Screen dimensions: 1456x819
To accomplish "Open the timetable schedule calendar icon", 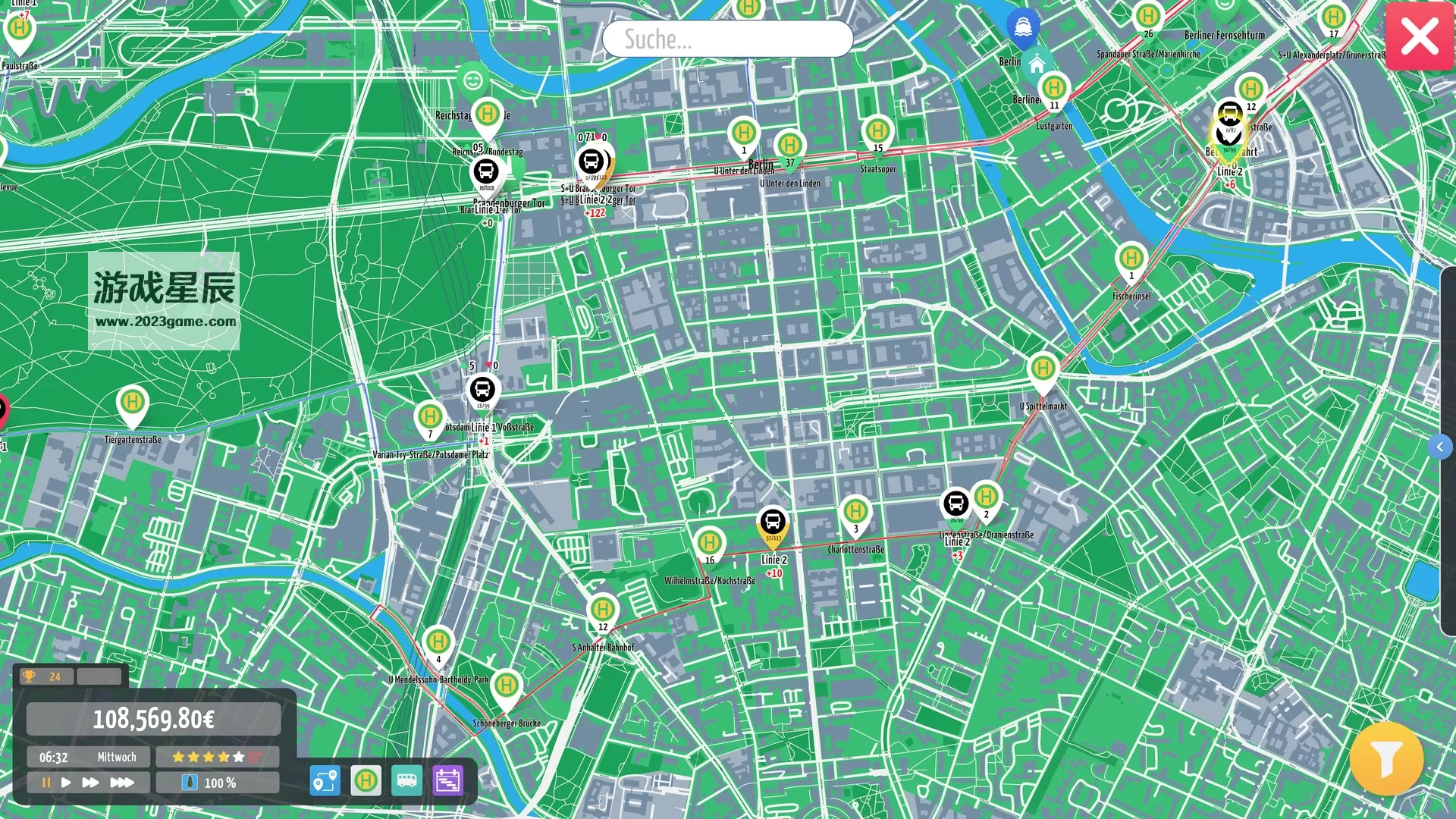I will click(x=447, y=780).
